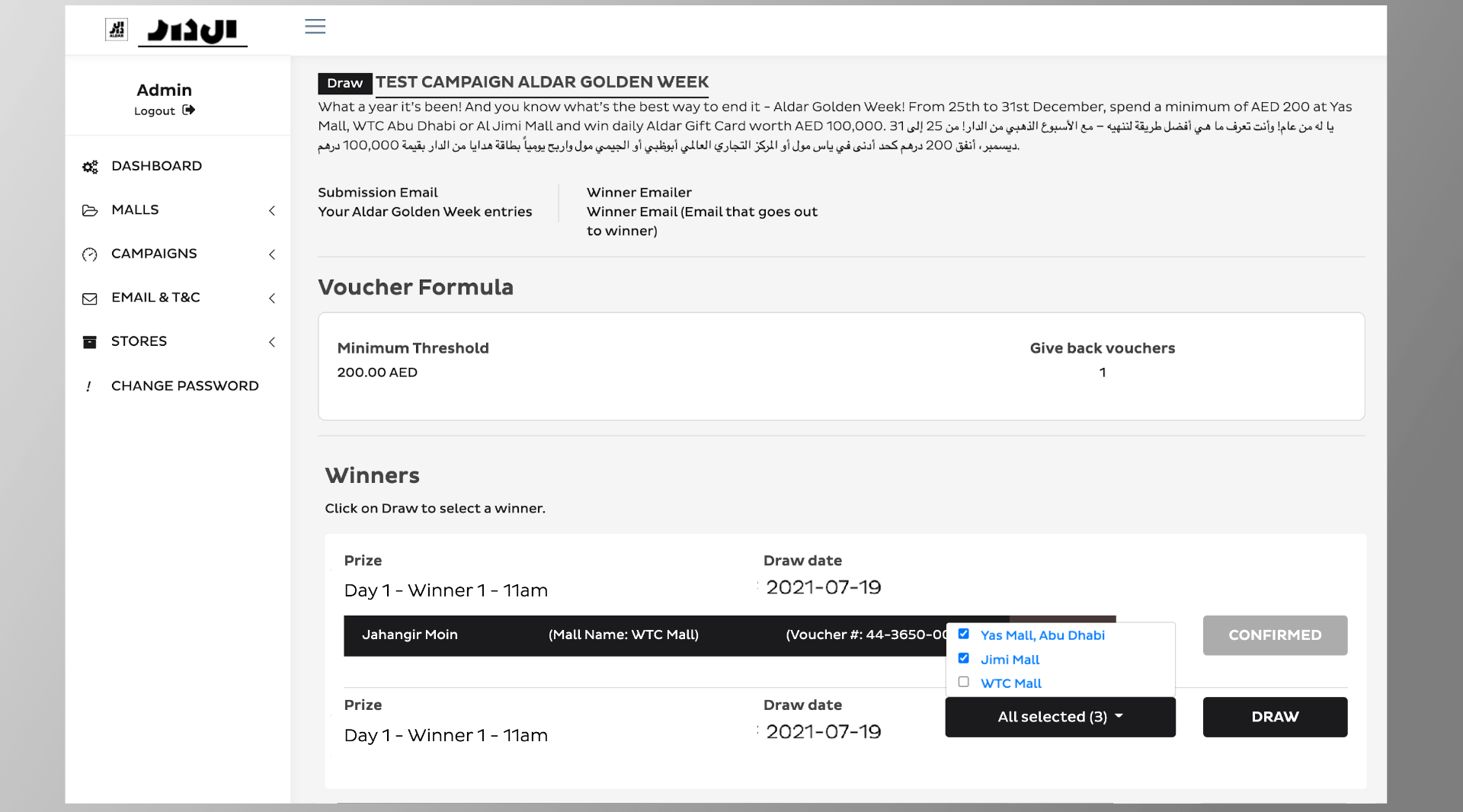Select the Jimi Mall option label
The height and width of the screenshot is (812, 1463).
[1010, 660]
